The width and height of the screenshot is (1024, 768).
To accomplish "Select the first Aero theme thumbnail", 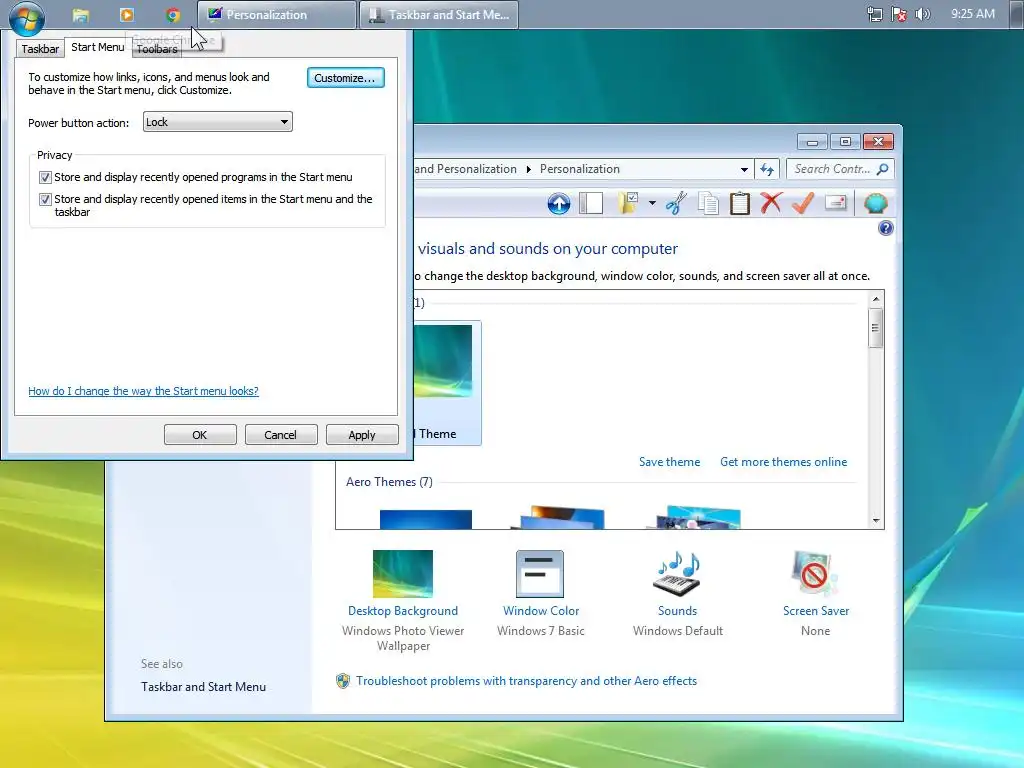I will (426, 519).
